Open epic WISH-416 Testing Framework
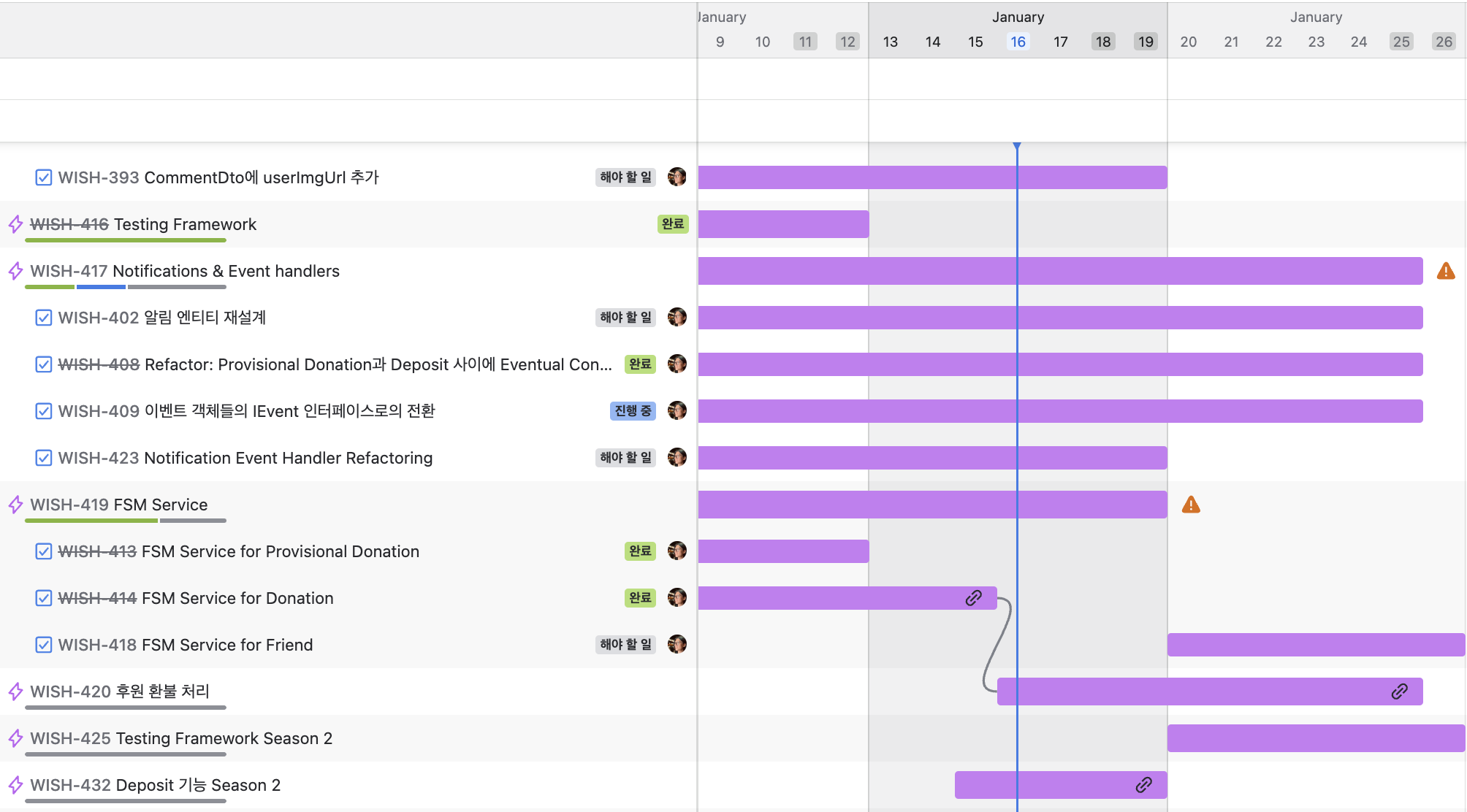1467x812 pixels. pyautogui.click(x=143, y=224)
